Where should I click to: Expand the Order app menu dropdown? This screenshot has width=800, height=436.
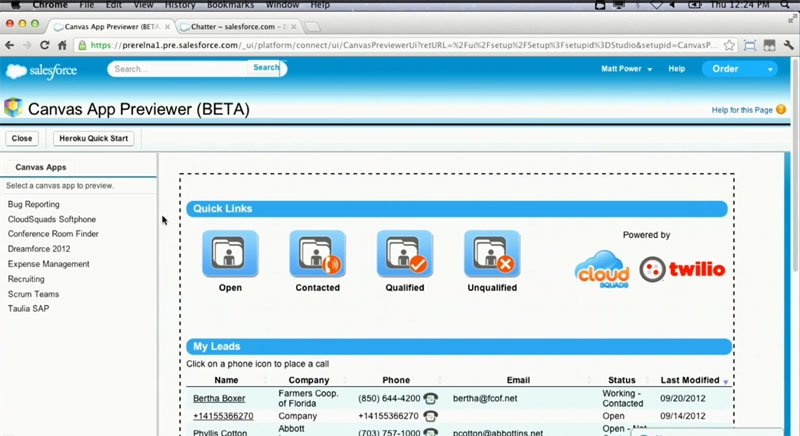click(x=770, y=69)
